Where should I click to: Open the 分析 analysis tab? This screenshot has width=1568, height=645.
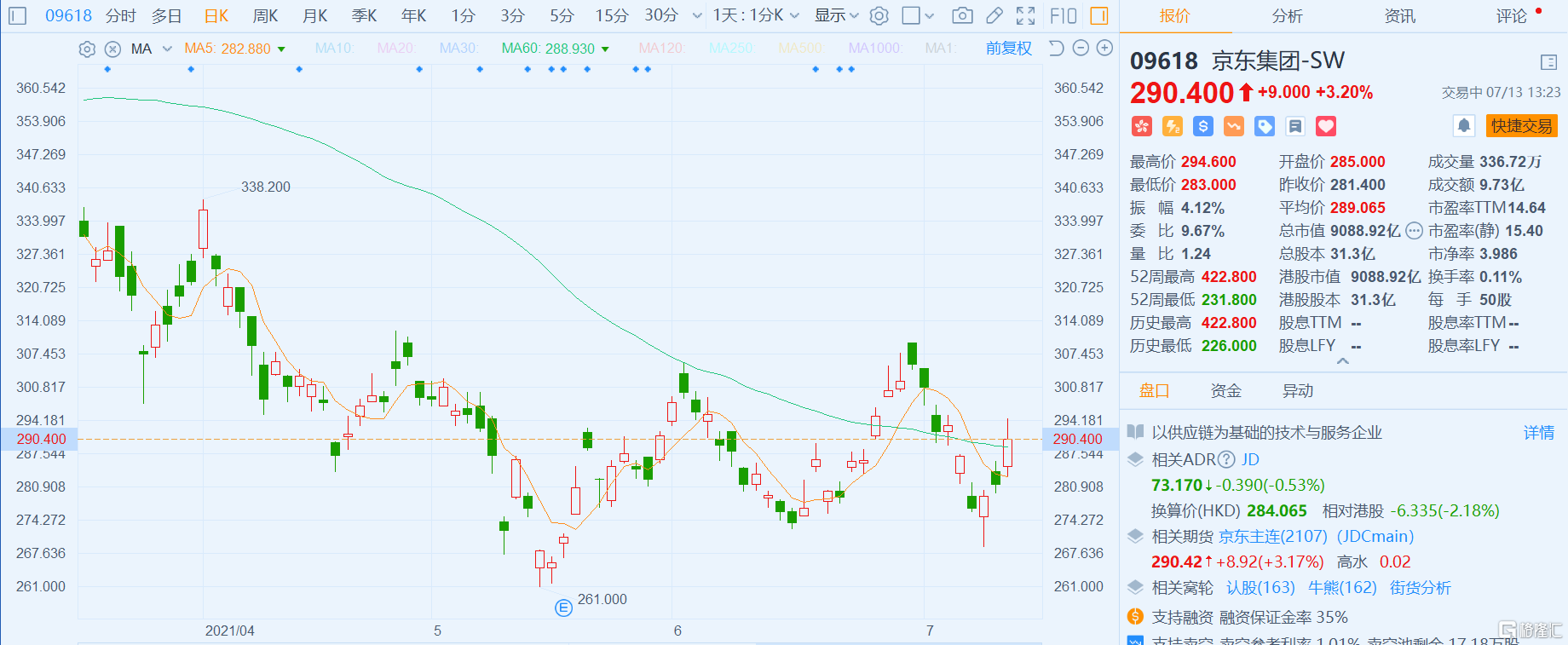1287,16
